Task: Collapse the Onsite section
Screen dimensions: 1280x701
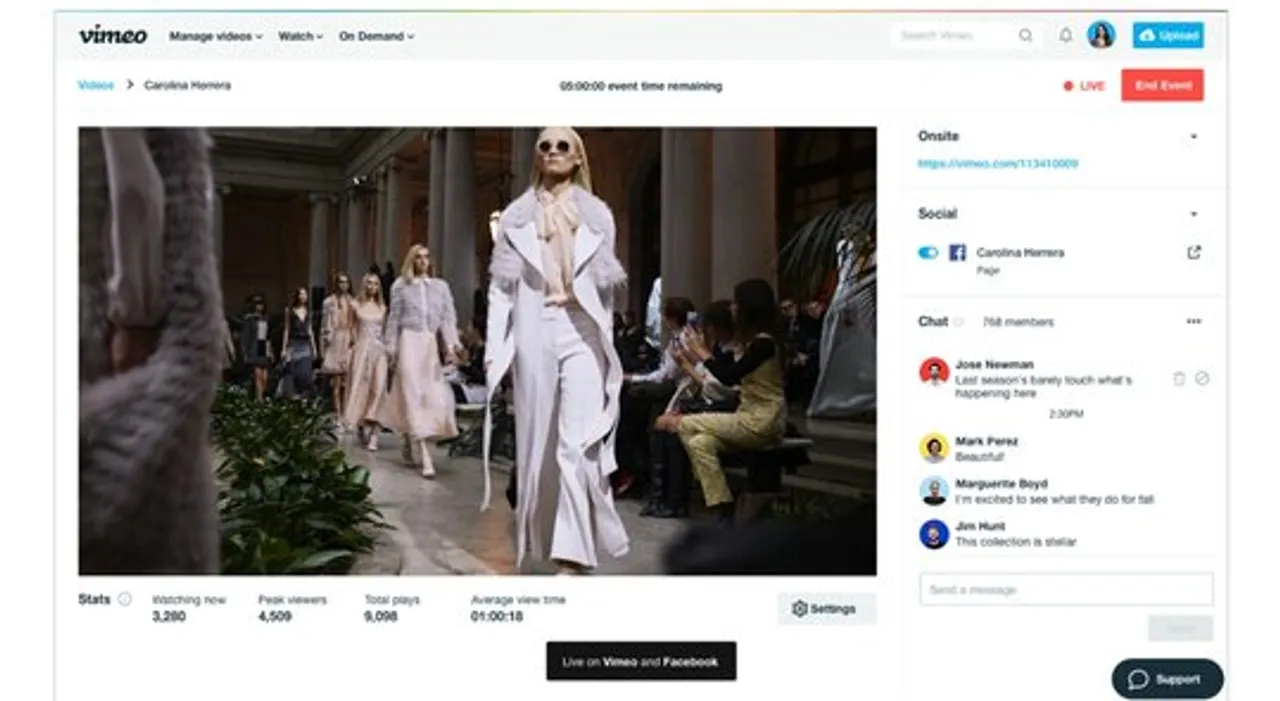Action: (1193, 136)
